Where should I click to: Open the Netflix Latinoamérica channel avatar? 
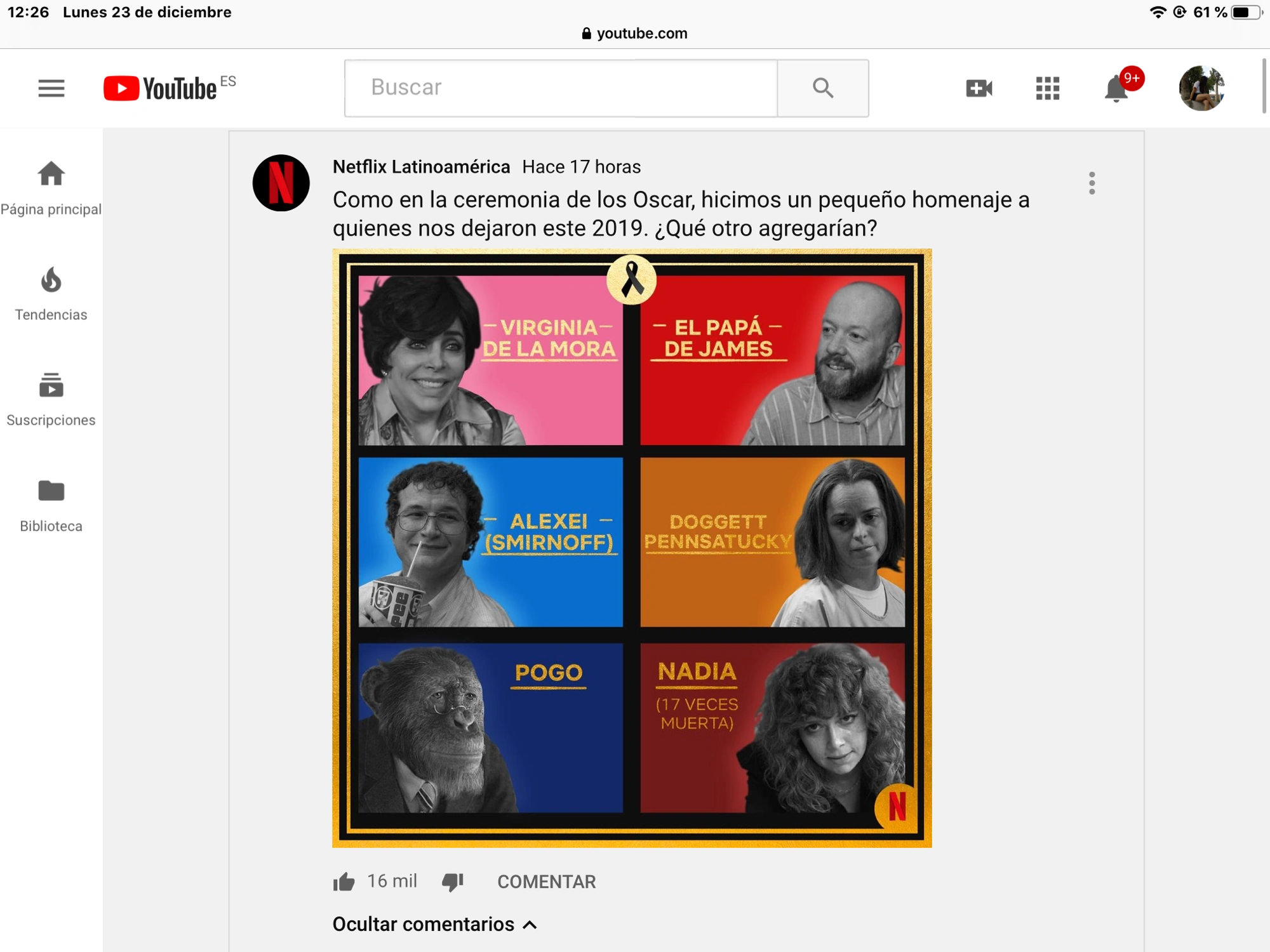(281, 183)
